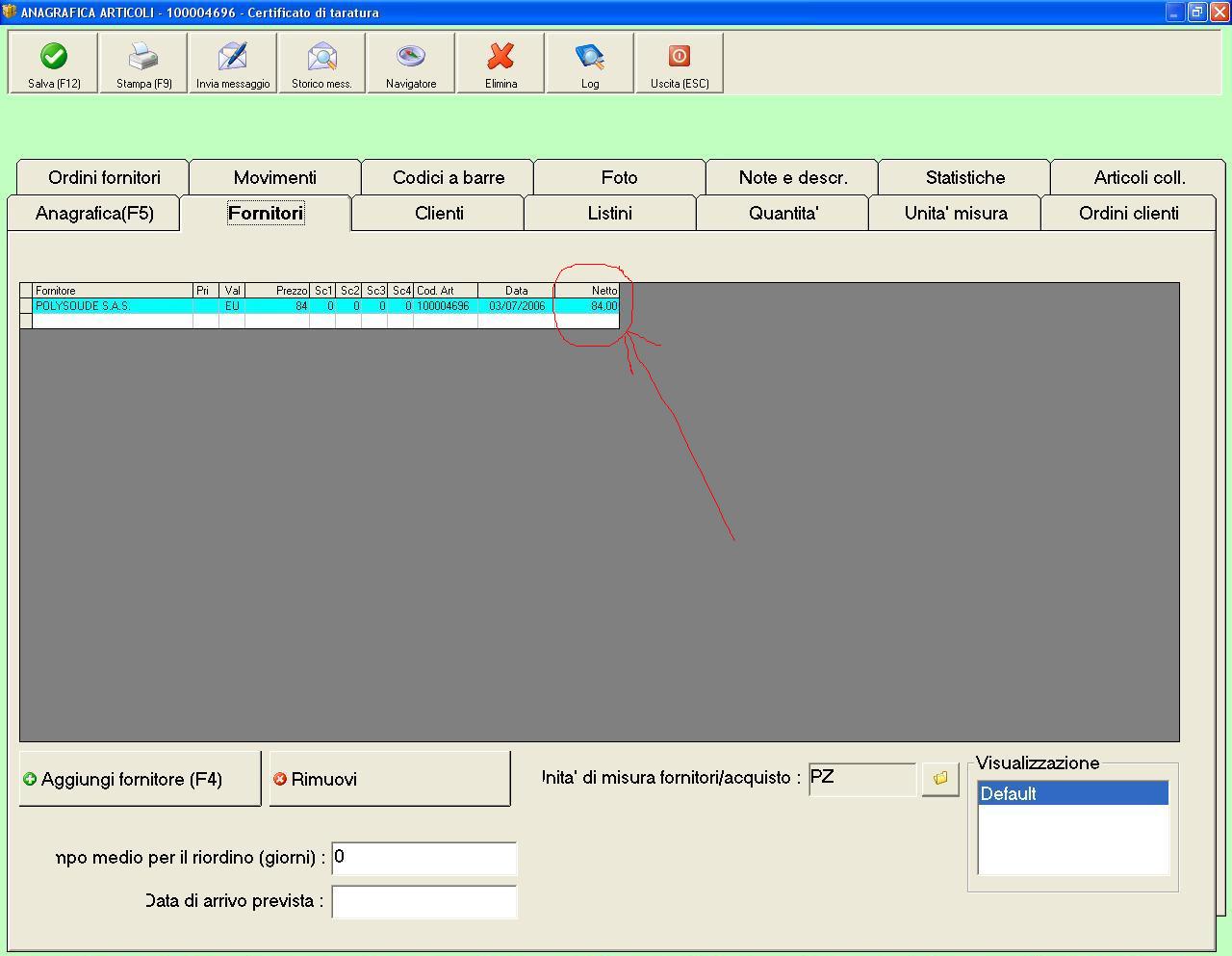Click the Rimuovi button
The image size is (1232, 956).
(x=390, y=779)
